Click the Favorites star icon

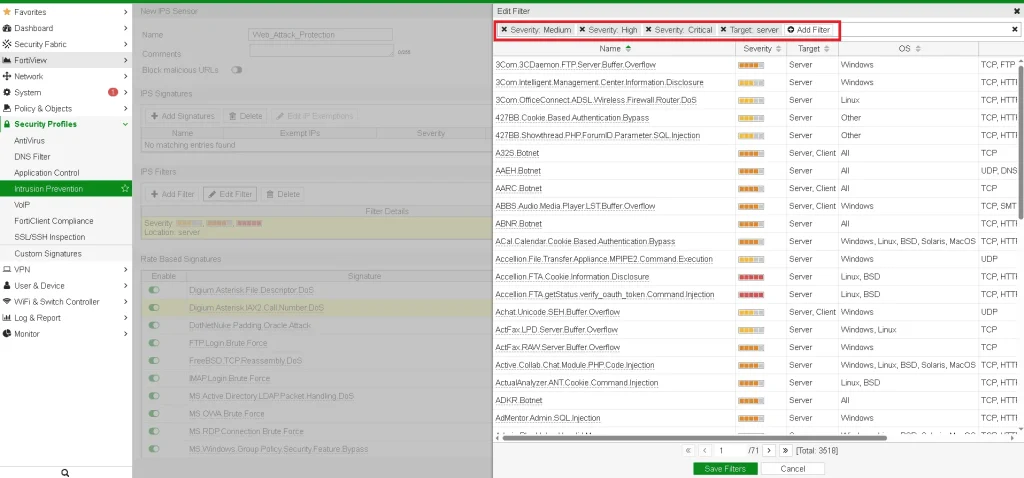(x=7, y=12)
